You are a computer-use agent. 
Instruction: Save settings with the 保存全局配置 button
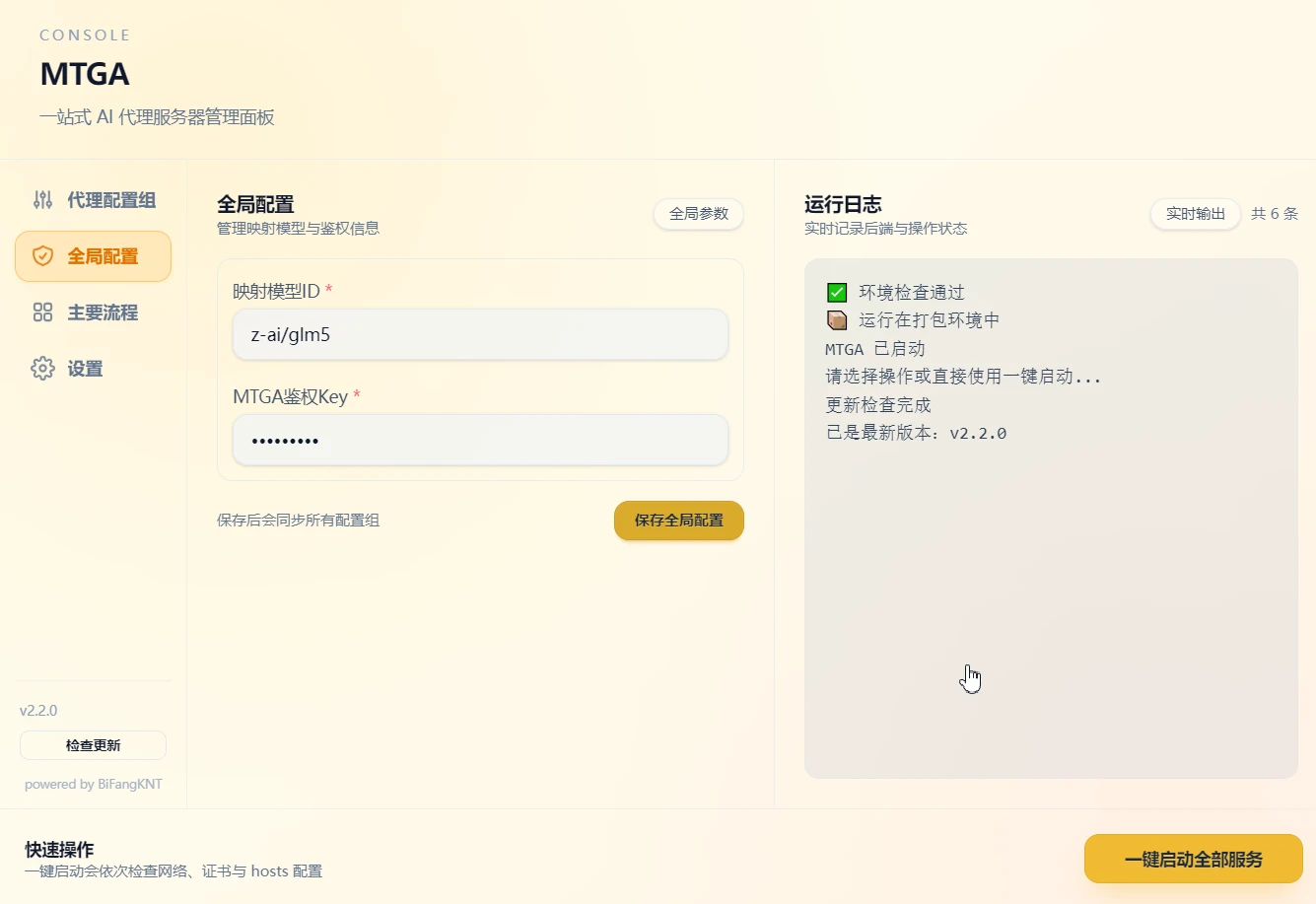[678, 521]
